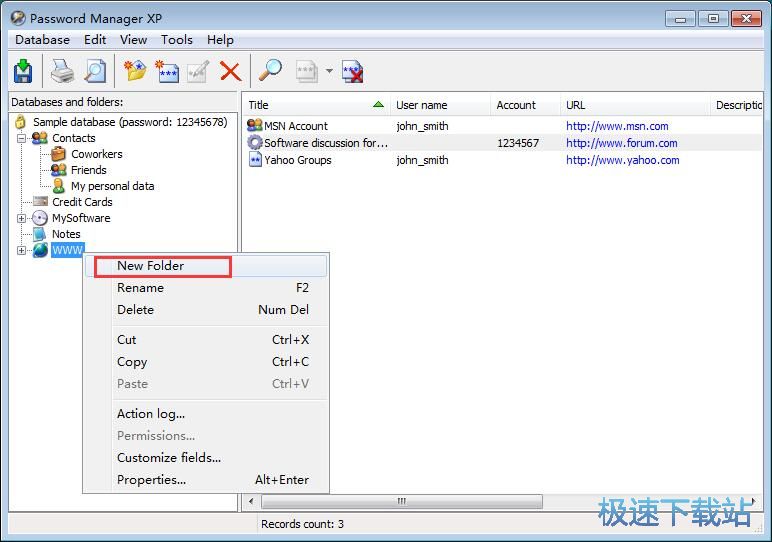
Task: Choose New Folder from the context menu
Action: 150,266
